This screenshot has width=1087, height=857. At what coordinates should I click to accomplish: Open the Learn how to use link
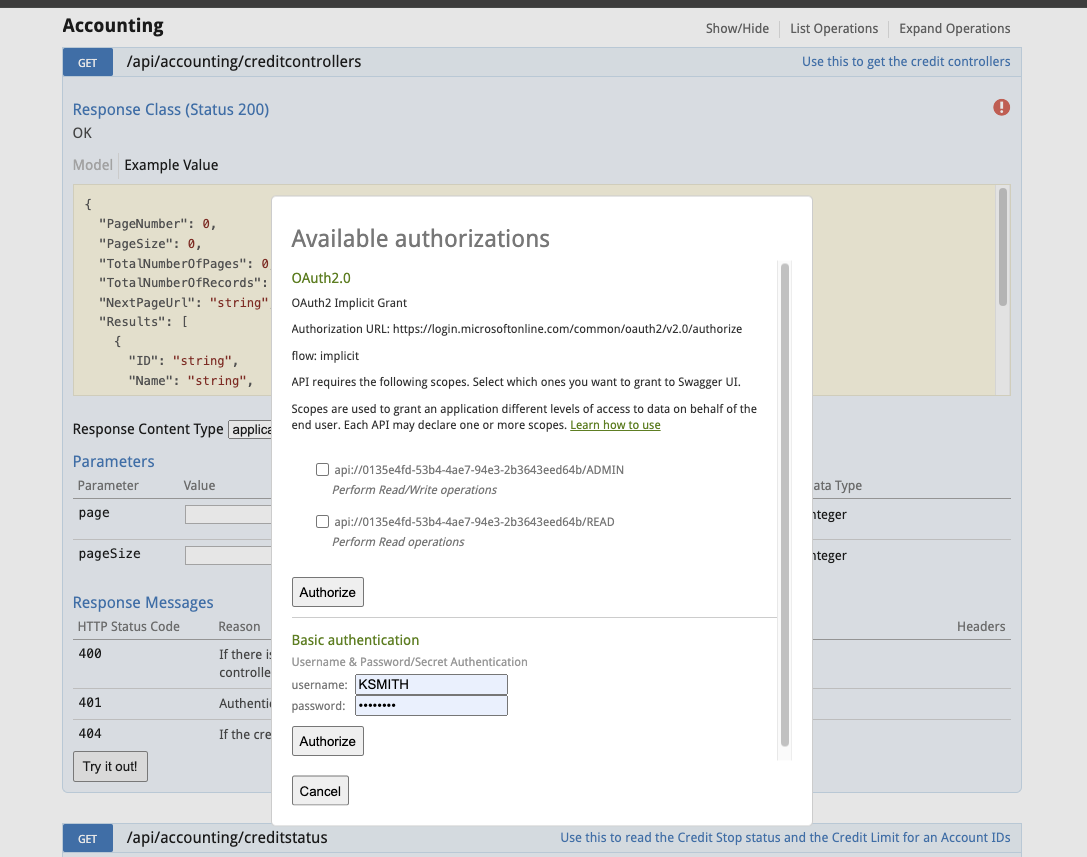(x=615, y=425)
